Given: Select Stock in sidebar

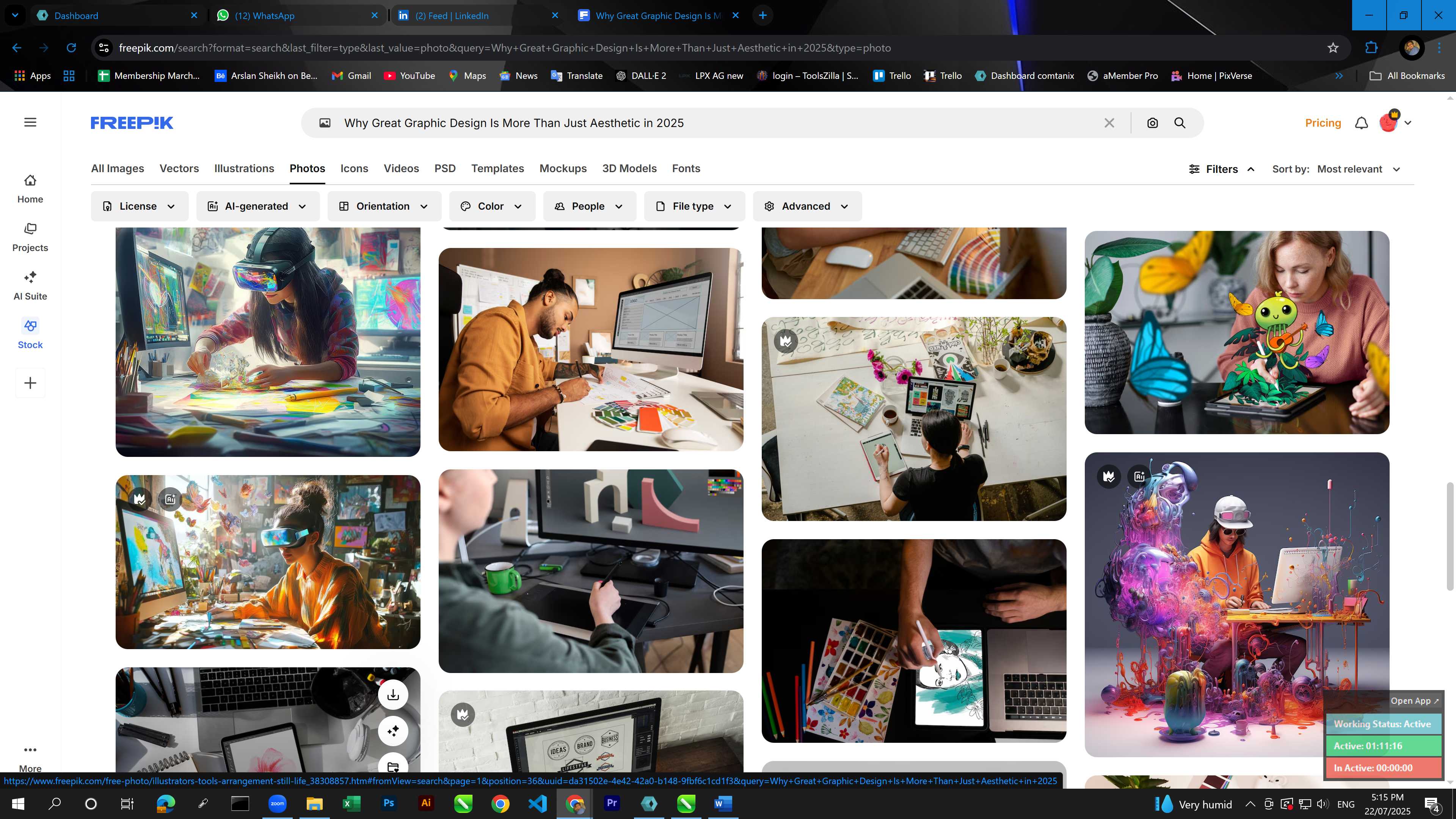Looking at the screenshot, I should tap(30, 334).
